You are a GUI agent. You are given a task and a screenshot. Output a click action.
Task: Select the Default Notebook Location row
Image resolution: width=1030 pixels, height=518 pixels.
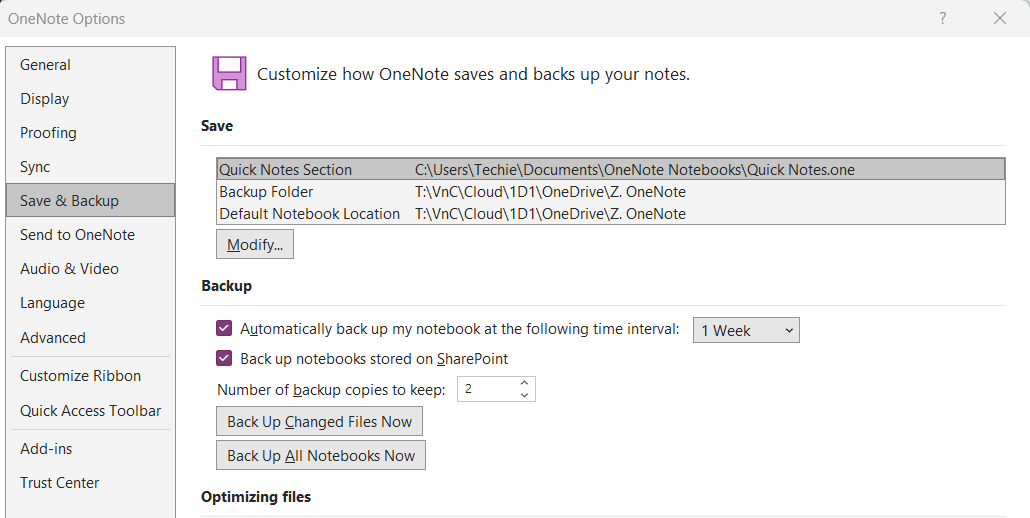click(x=611, y=213)
